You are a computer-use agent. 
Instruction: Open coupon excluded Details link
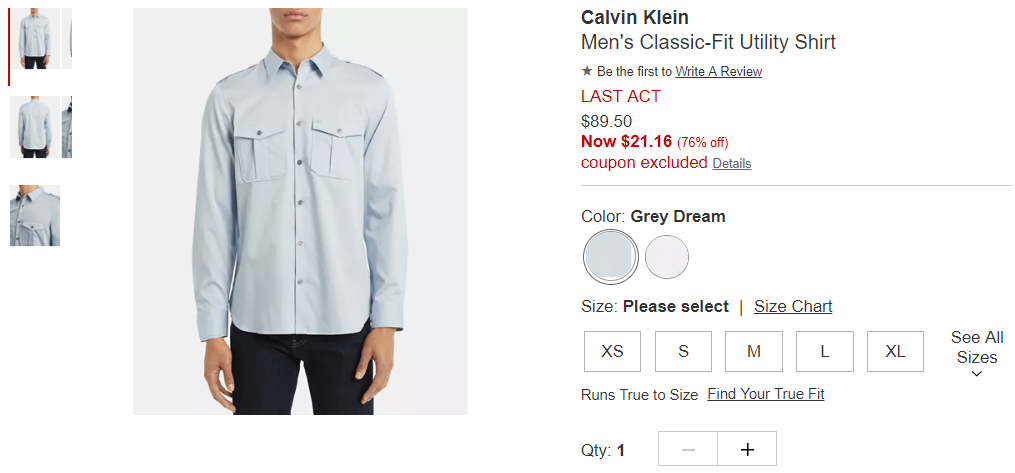[x=731, y=164]
